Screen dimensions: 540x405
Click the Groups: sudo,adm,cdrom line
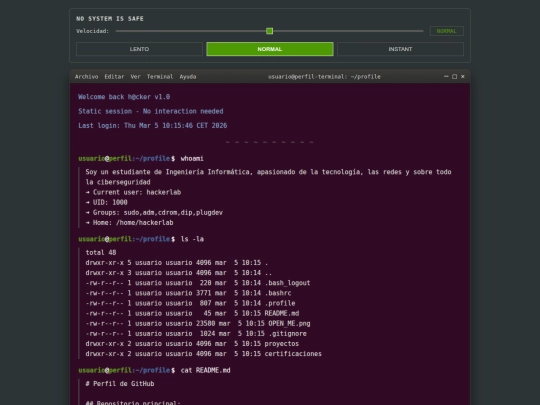click(x=154, y=212)
